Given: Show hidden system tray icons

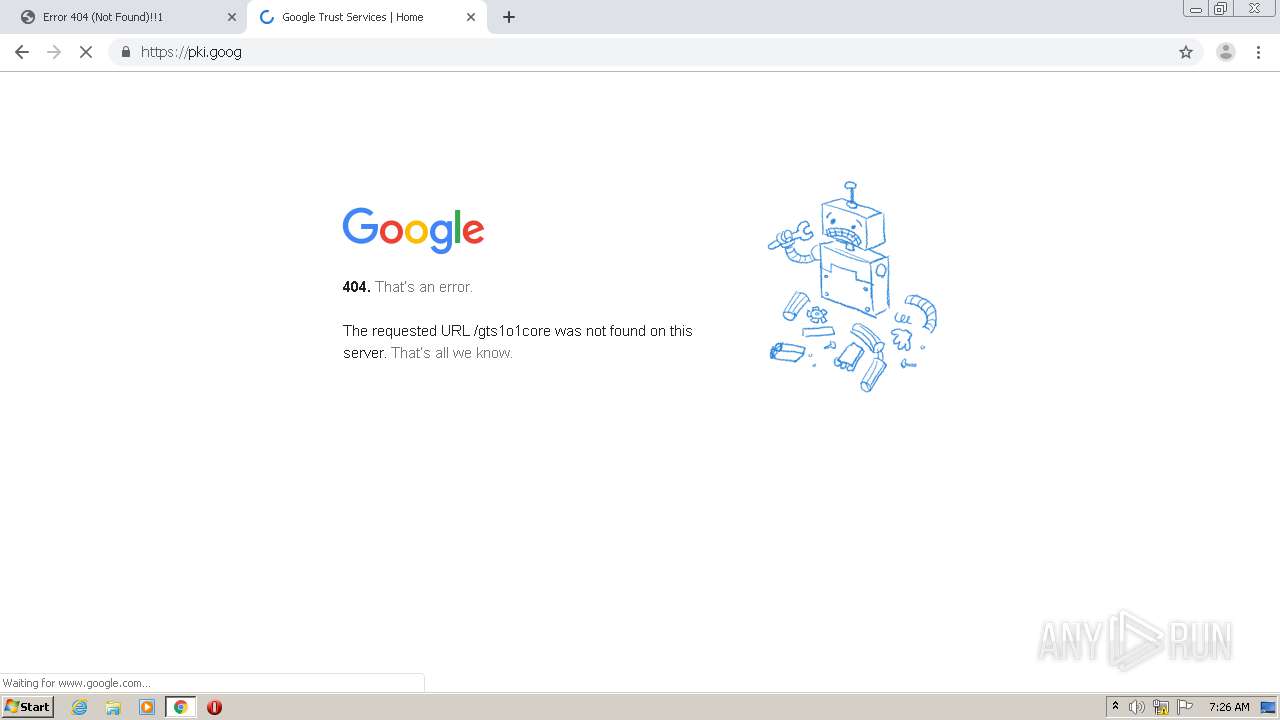Looking at the screenshot, I should point(1115,707).
